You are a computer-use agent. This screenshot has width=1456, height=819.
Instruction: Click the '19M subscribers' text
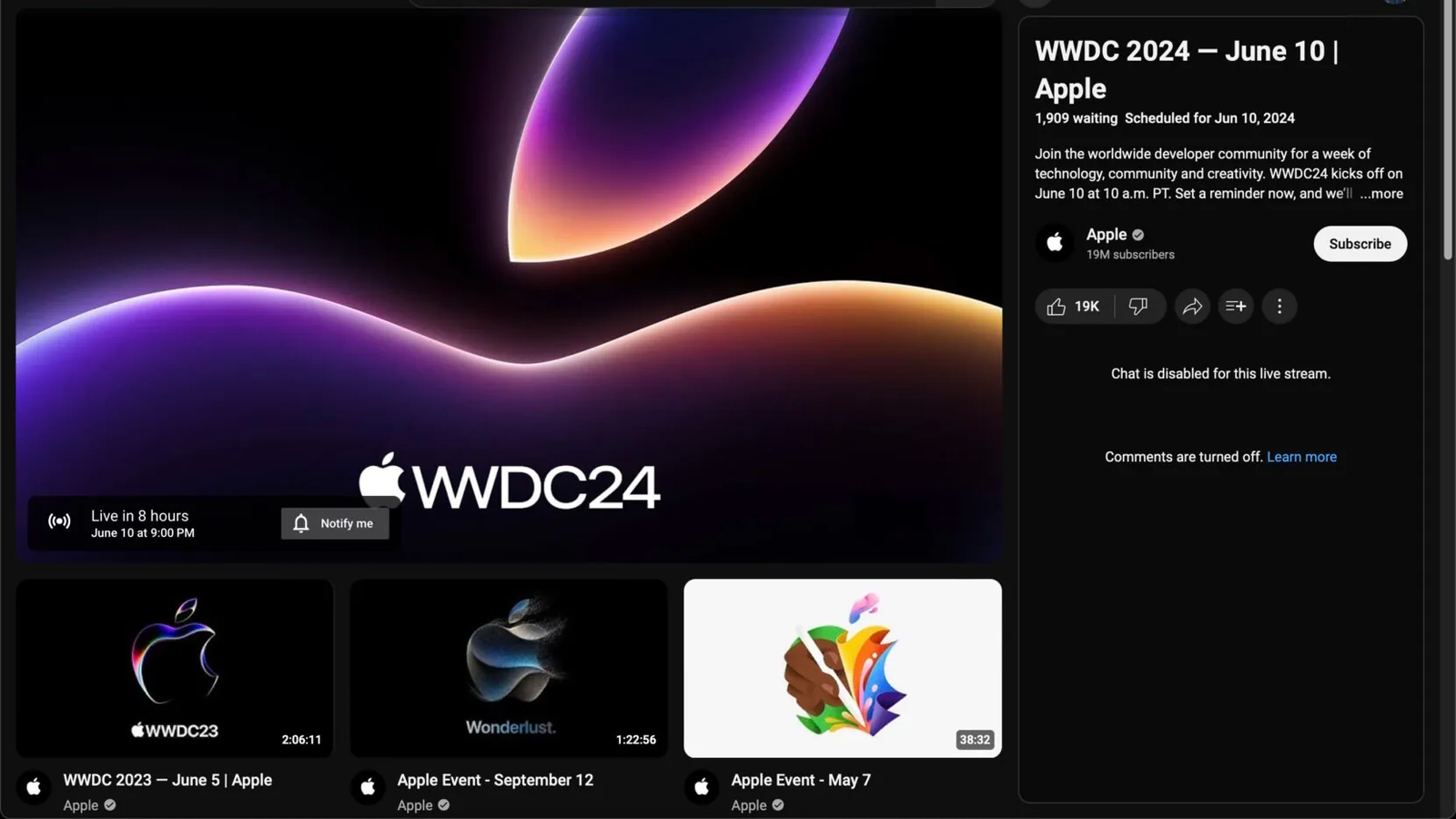pyautogui.click(x=1130, y=255)
